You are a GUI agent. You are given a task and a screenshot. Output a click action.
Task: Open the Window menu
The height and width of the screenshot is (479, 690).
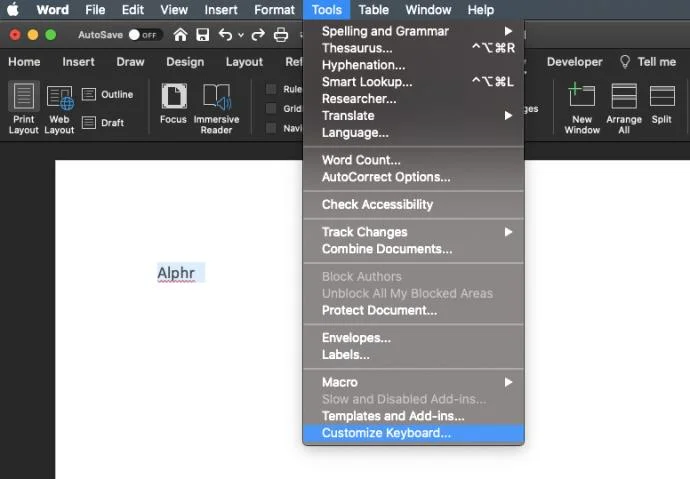point(428,10)
